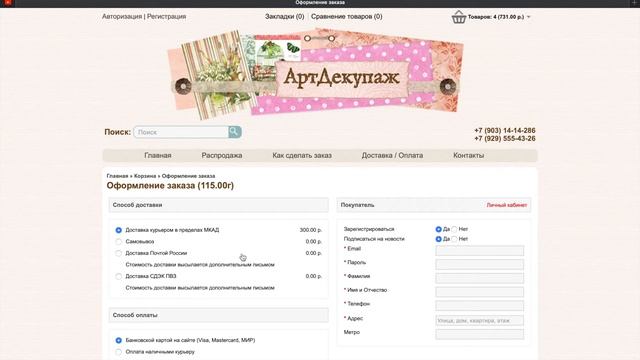Open the Личный кабинет link
The width and height of the screenshot is (640, 360).
507,205
